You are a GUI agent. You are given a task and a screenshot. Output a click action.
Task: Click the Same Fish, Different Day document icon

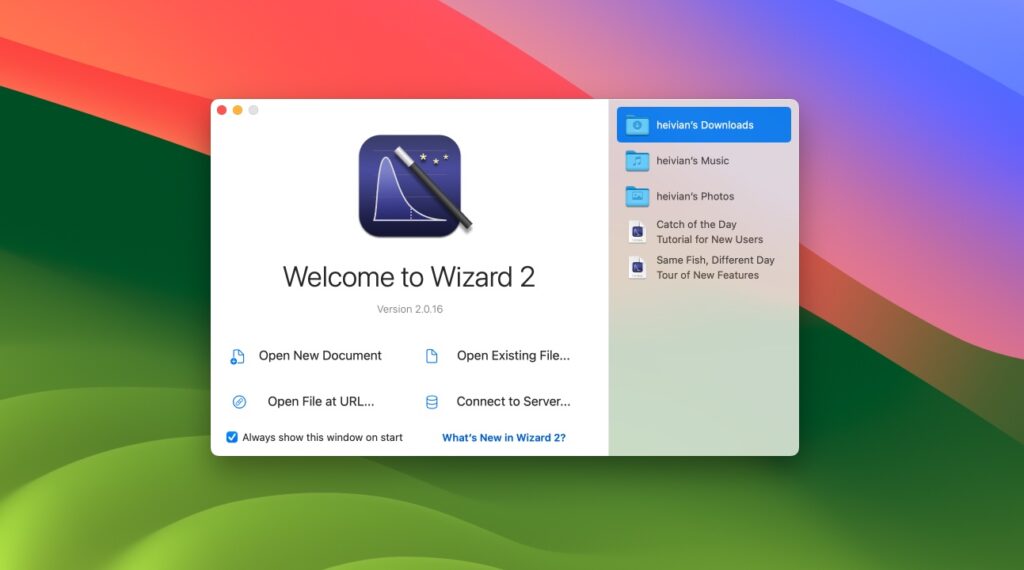[x=637, y=268]
